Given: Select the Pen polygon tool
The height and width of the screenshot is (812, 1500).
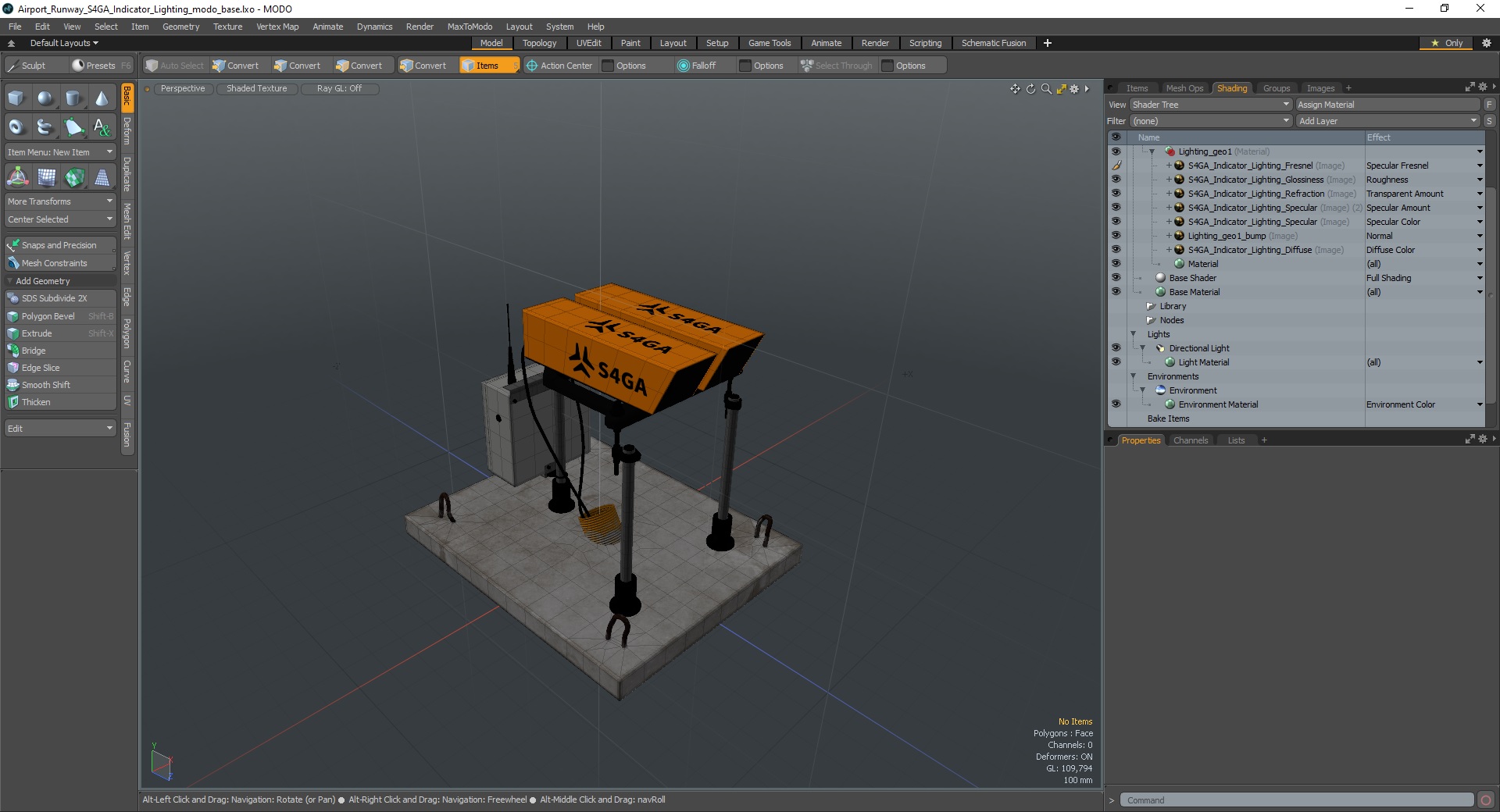Looking at the screenshot, I should 74,126.
